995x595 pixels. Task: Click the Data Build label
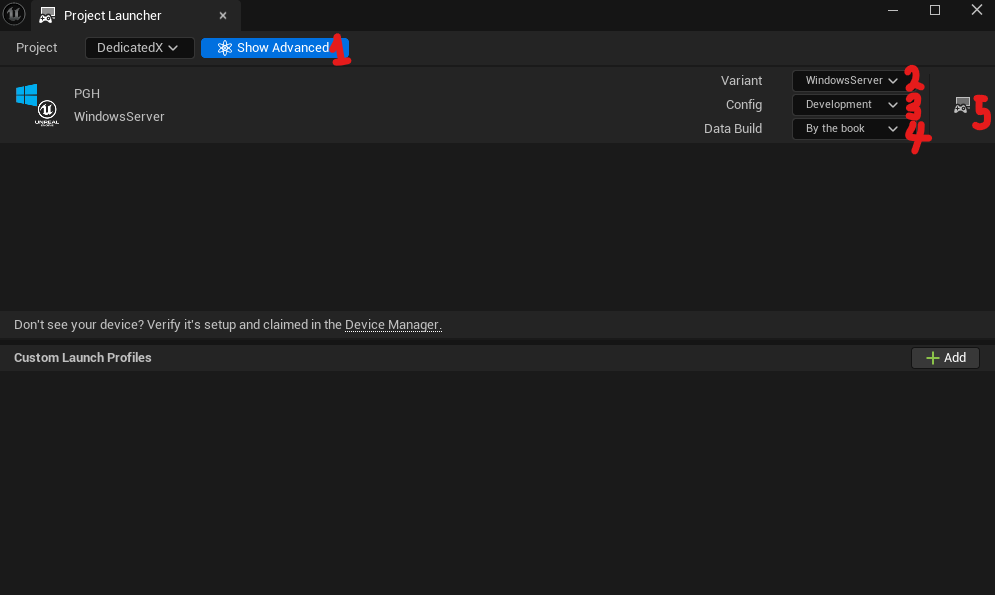733,129
